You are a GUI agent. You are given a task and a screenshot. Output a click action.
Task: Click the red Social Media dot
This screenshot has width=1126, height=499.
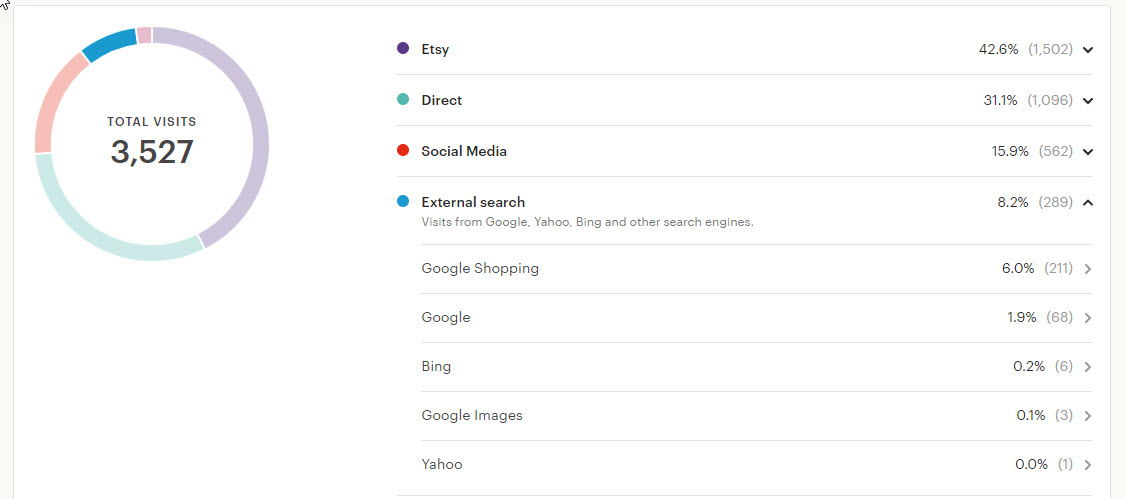click(403, 150)
